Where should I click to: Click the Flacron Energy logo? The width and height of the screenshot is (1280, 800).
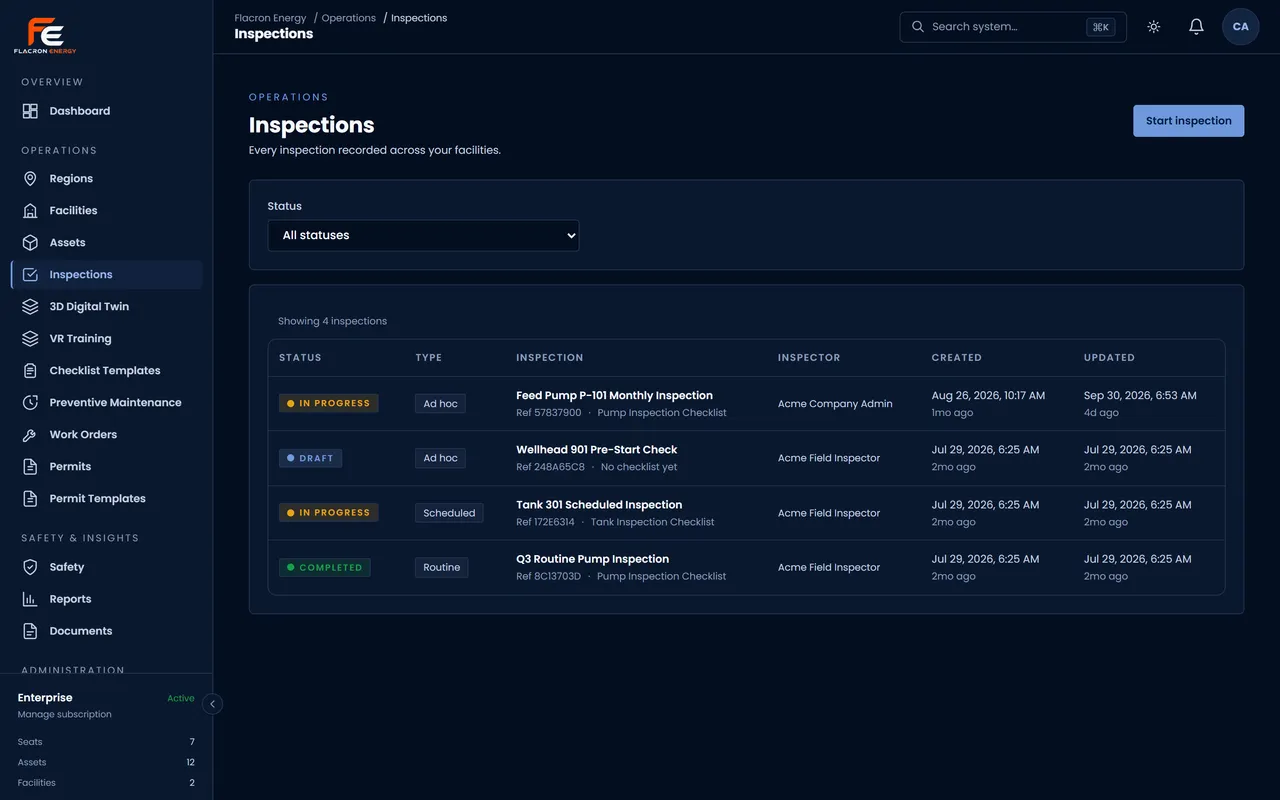coord(45,36)
